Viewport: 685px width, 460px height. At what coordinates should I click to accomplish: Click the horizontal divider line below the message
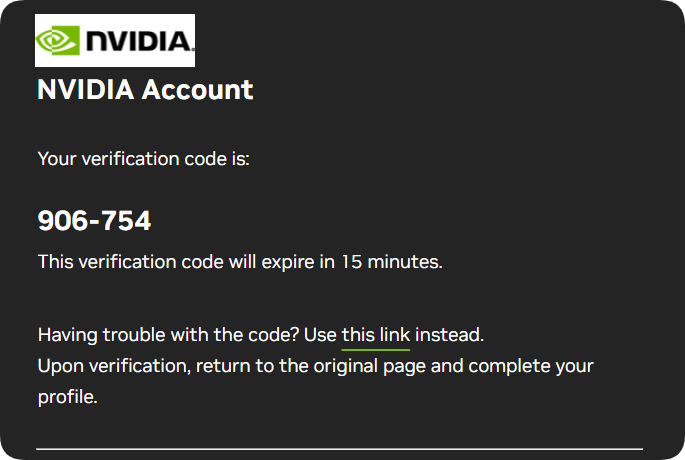point(340,449)
